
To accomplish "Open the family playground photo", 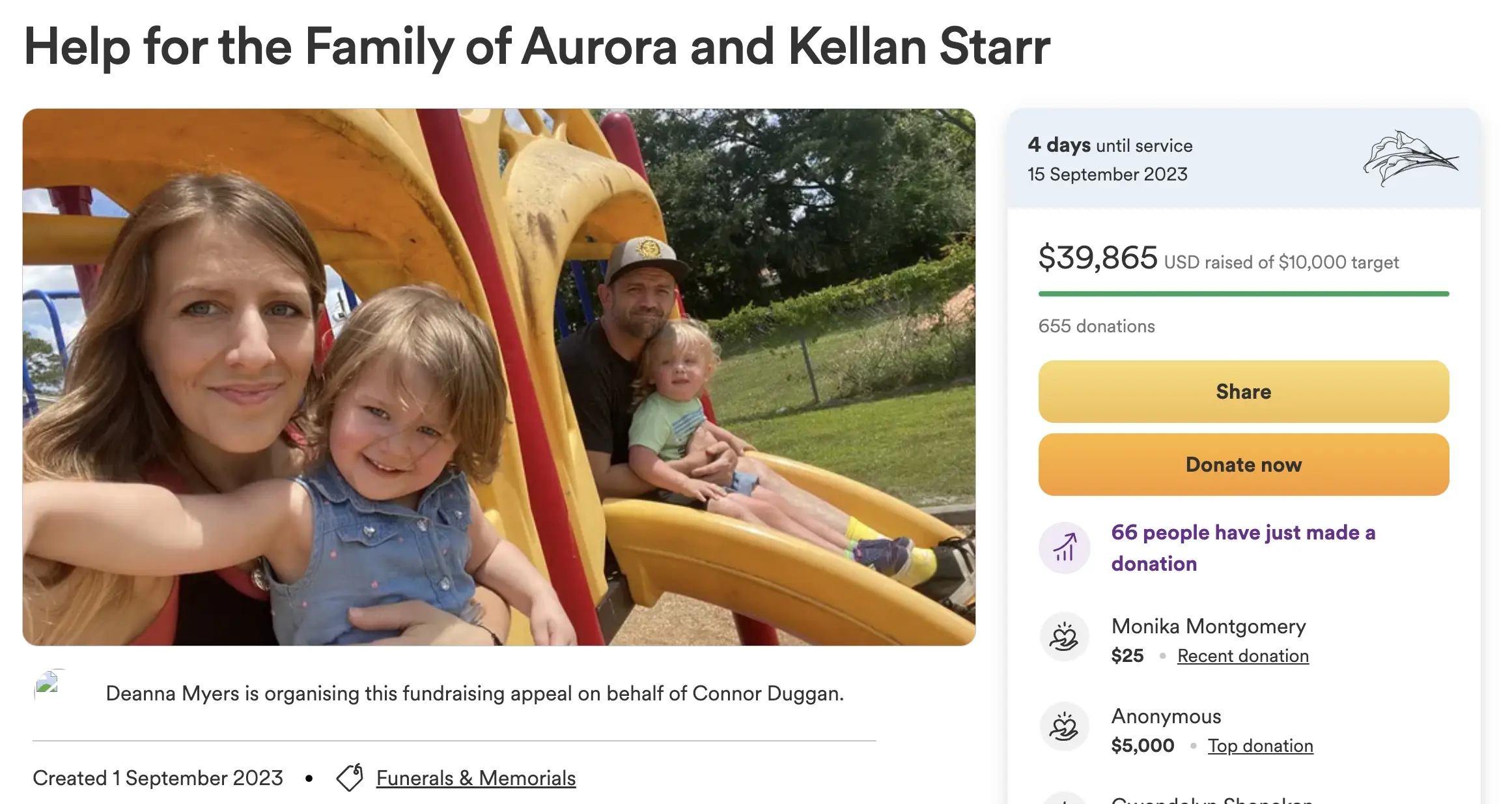I will tap(499, 377).
